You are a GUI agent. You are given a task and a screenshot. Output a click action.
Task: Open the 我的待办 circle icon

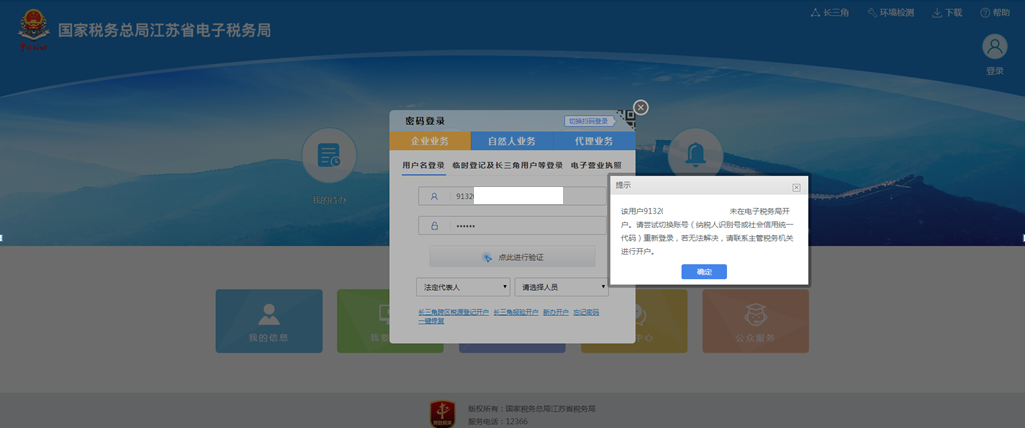click(329, 156)
